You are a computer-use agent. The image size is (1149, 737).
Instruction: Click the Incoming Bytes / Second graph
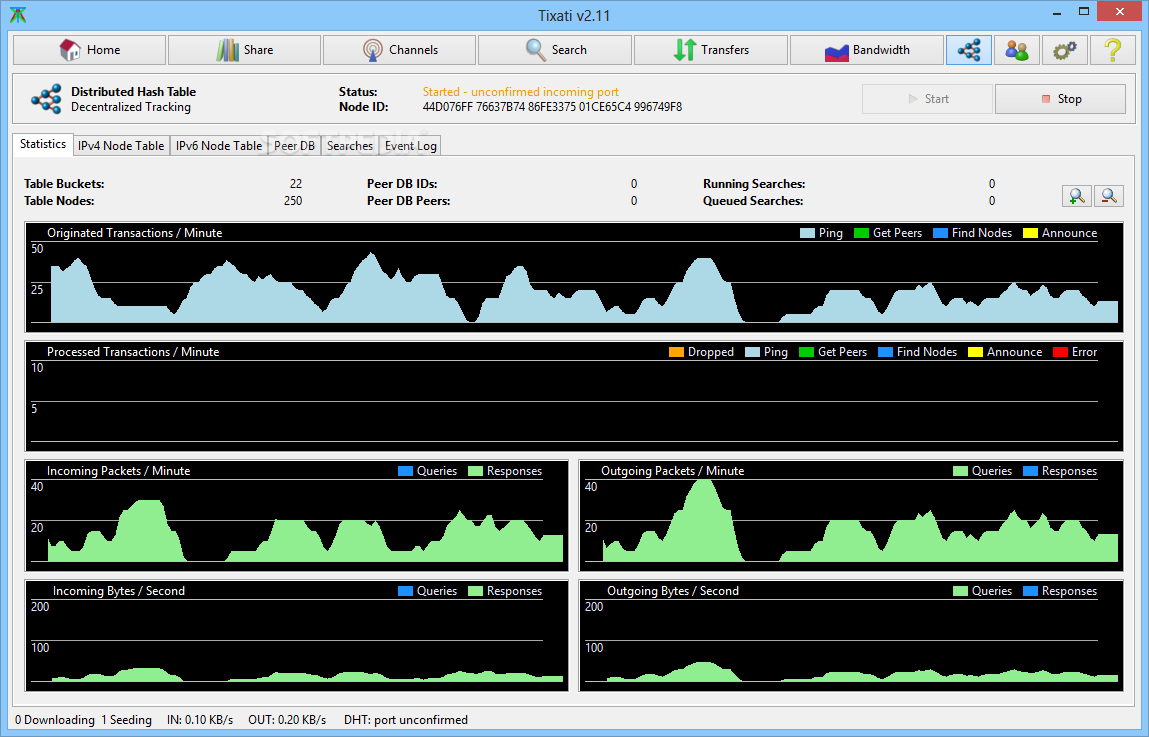tap(297, 636)
